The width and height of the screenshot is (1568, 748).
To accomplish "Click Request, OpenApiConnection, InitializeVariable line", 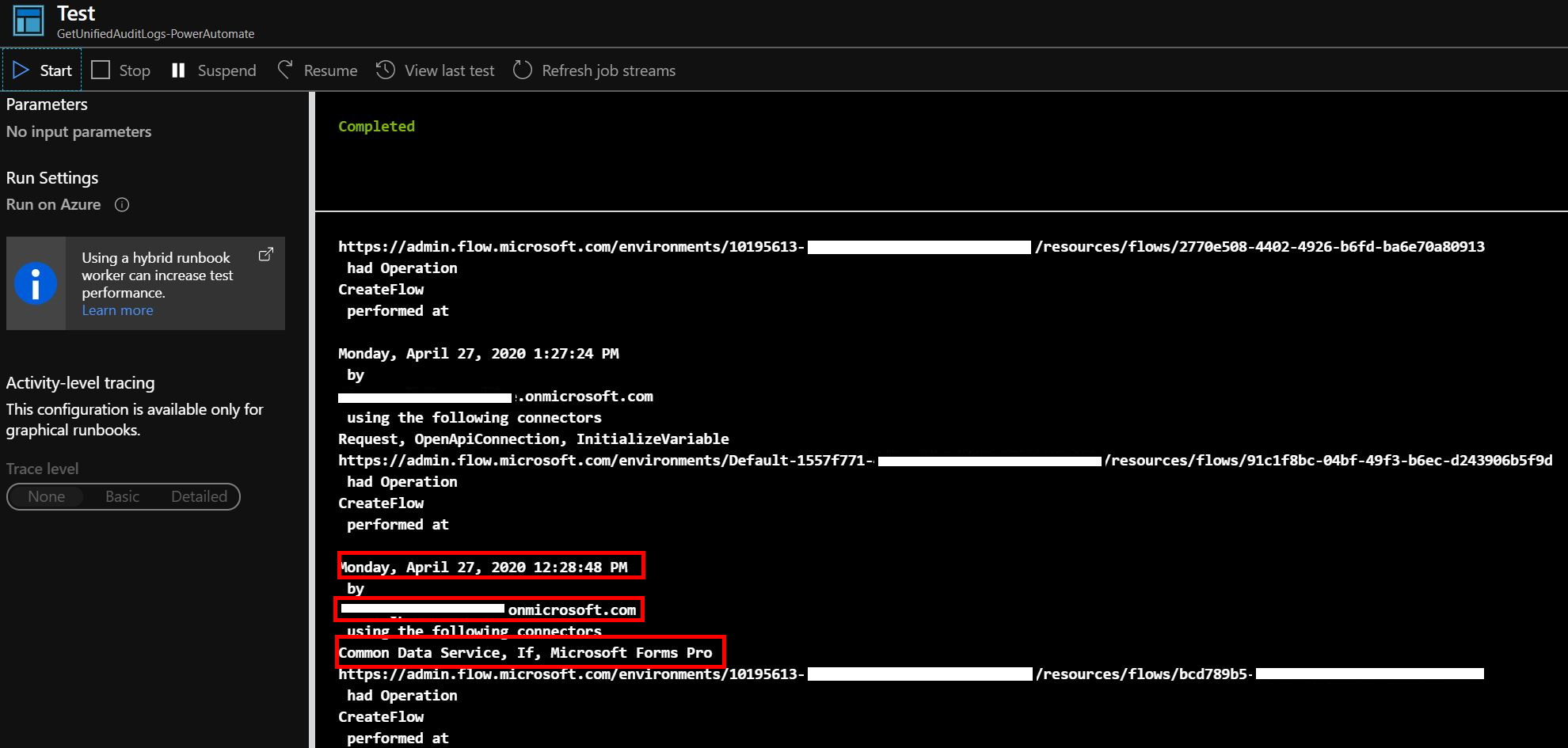I will coord(534,439).
